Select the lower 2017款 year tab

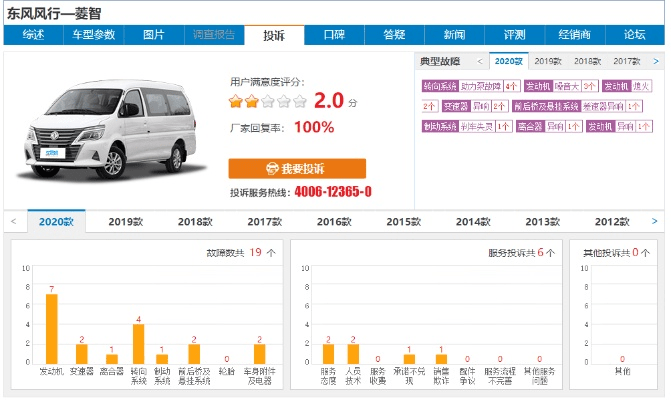click(x=265, y=222)
